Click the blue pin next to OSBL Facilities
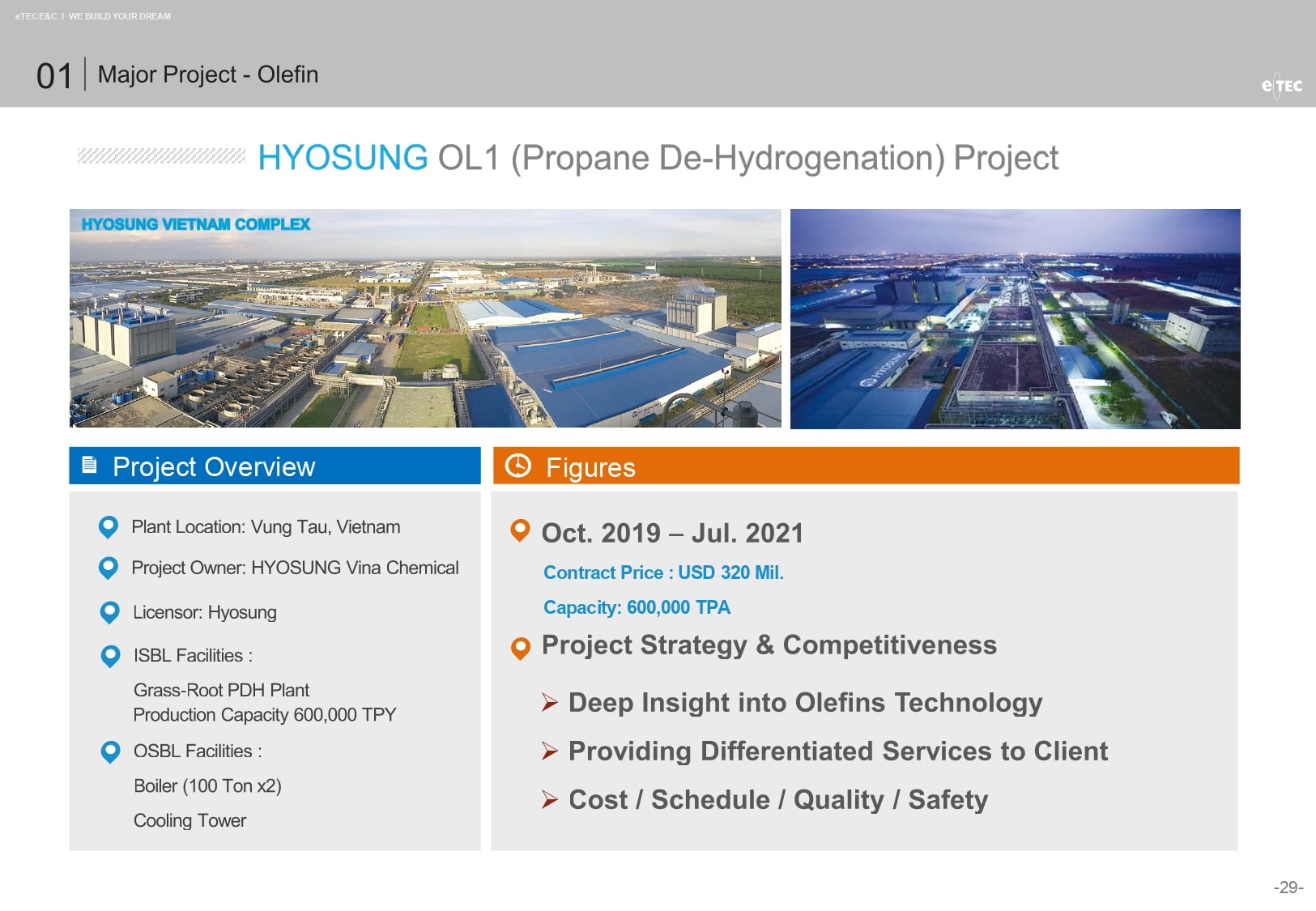The width and height of the screenshot is (1316, 911). pos(110,752)
